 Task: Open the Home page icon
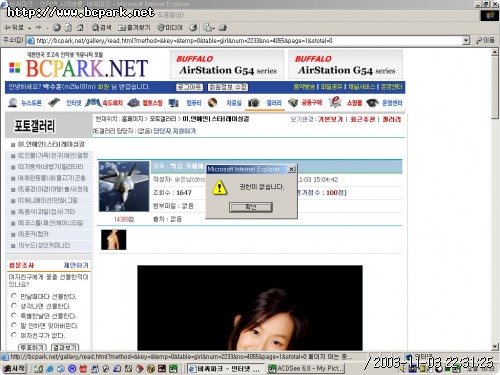[x=80, y=28]
